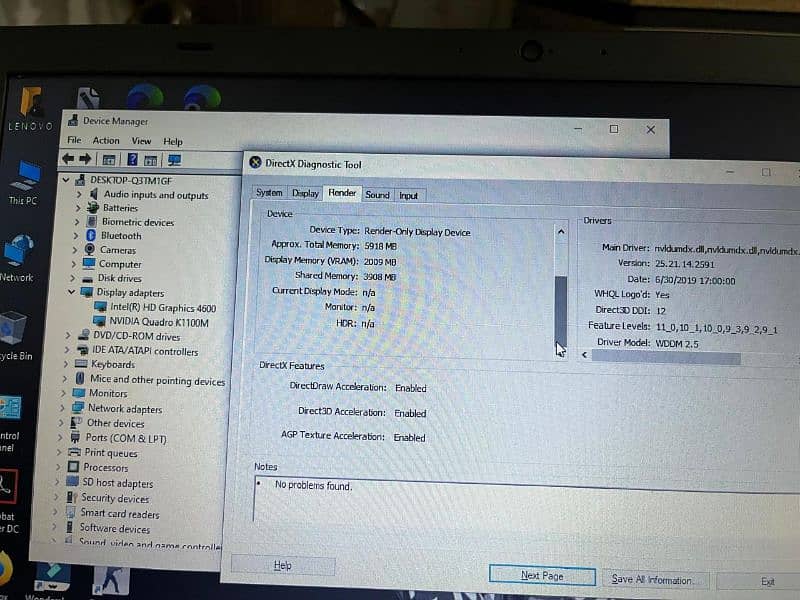Click the Drivers box horizontal scrollbar thumb
This screenshot has height=600, width=800.
(666, 358)
